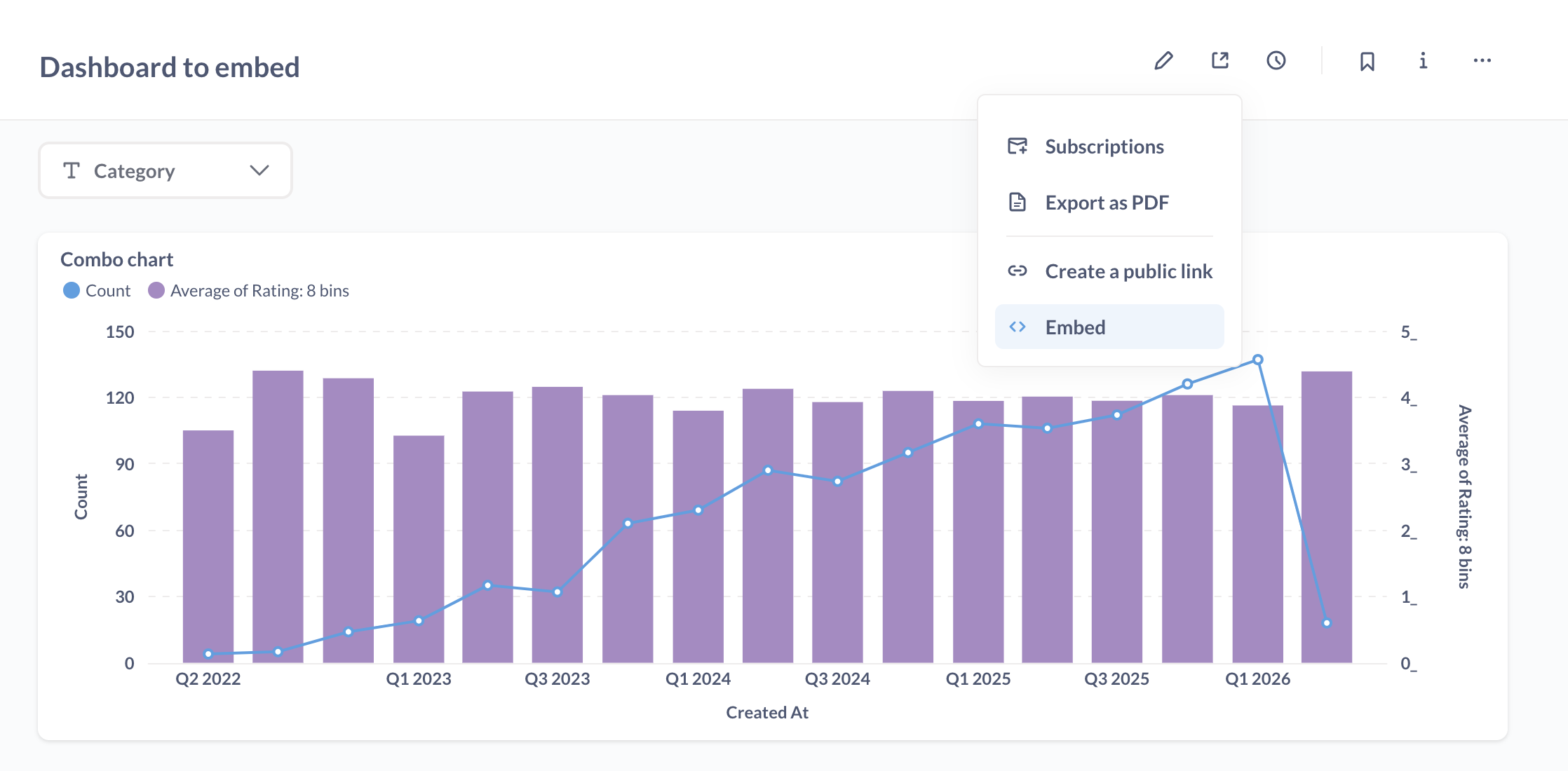Click Create a public link
The height and width of the screenshot is (771, 1568).
(1129, 271)
